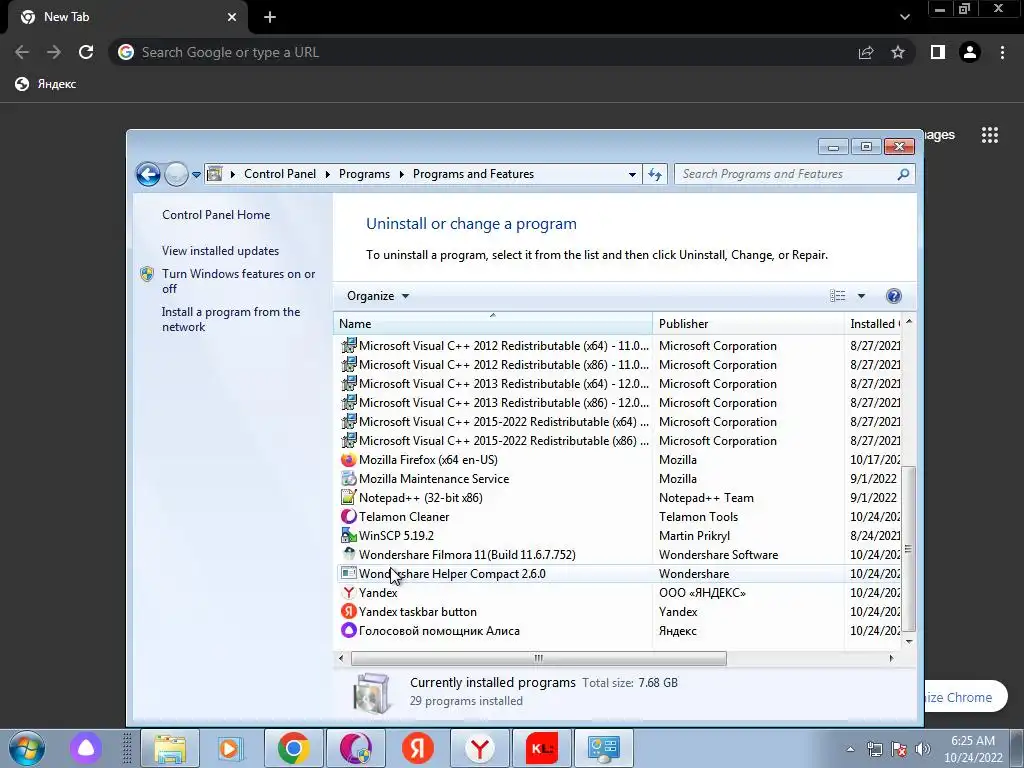Click Programs and Features breadcrumb
The width and height of the screenshot is (1024, 768).
pyautogui.click(x=473, y=174)
